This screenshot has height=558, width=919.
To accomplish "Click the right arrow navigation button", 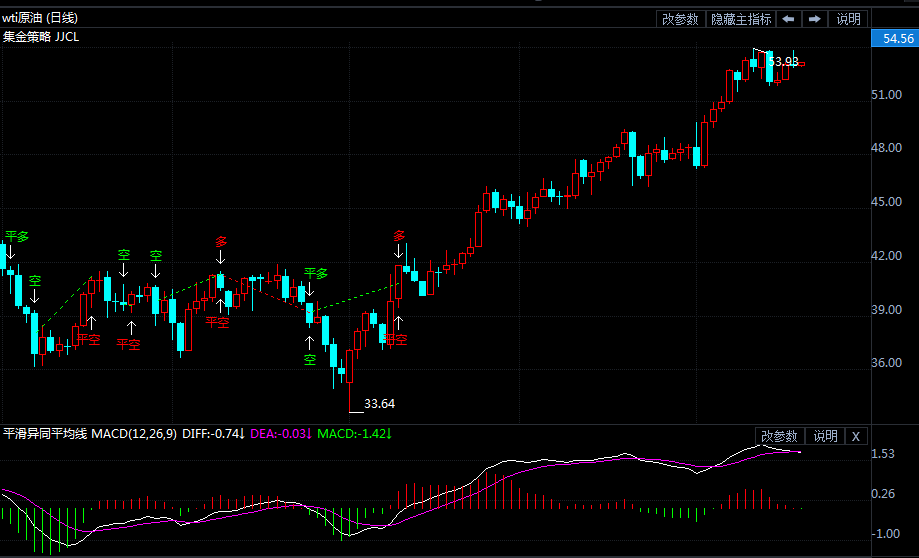I will 815,19.
